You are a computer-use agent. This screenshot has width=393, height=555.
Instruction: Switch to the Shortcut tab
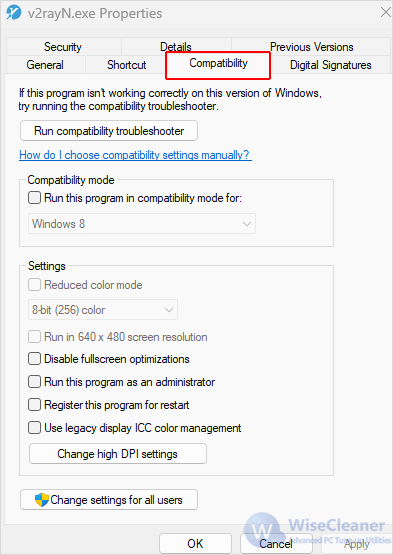(126, 65)
